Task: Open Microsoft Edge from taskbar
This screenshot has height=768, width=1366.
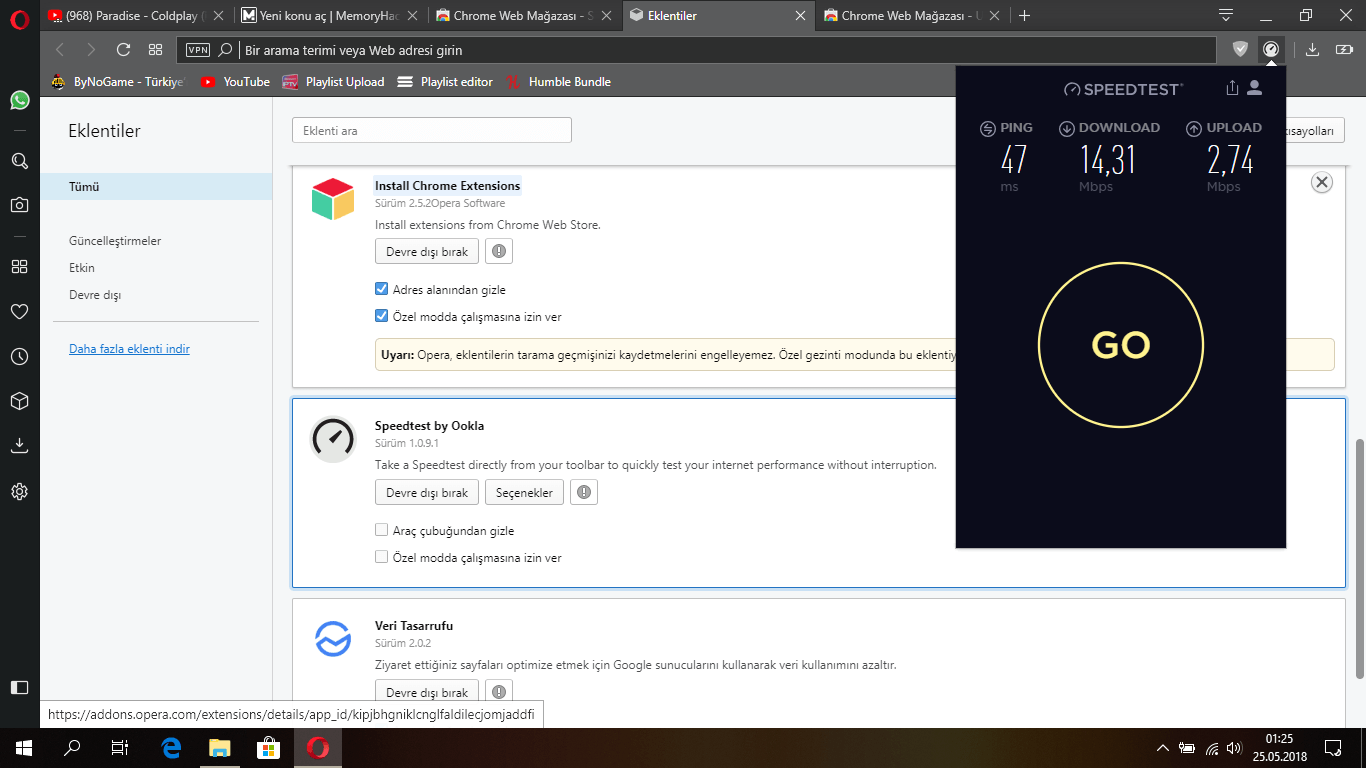Action: pos(171,747)
